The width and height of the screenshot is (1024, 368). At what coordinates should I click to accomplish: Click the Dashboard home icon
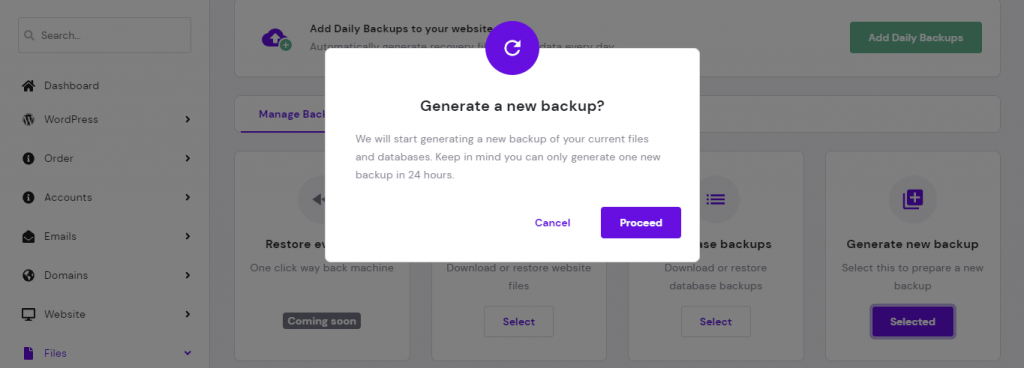(x=28, y=85)
